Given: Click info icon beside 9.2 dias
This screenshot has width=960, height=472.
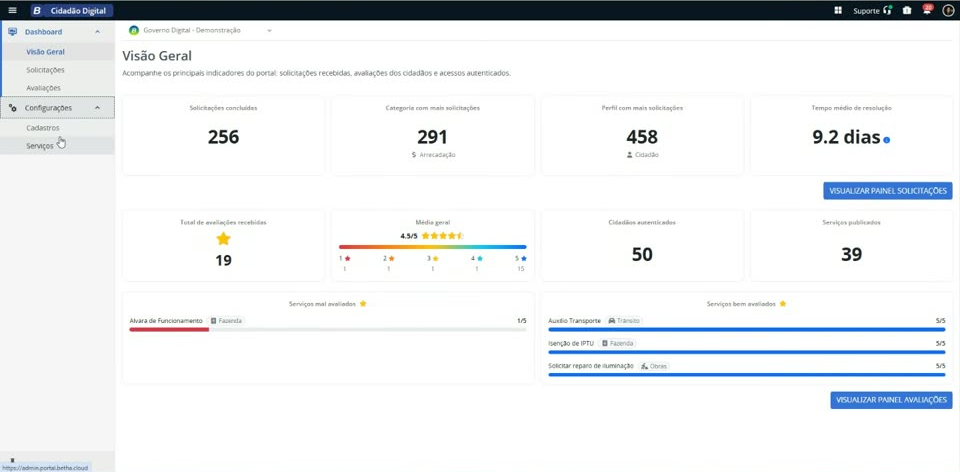Looking at the screenshot, I should point(887,140).
